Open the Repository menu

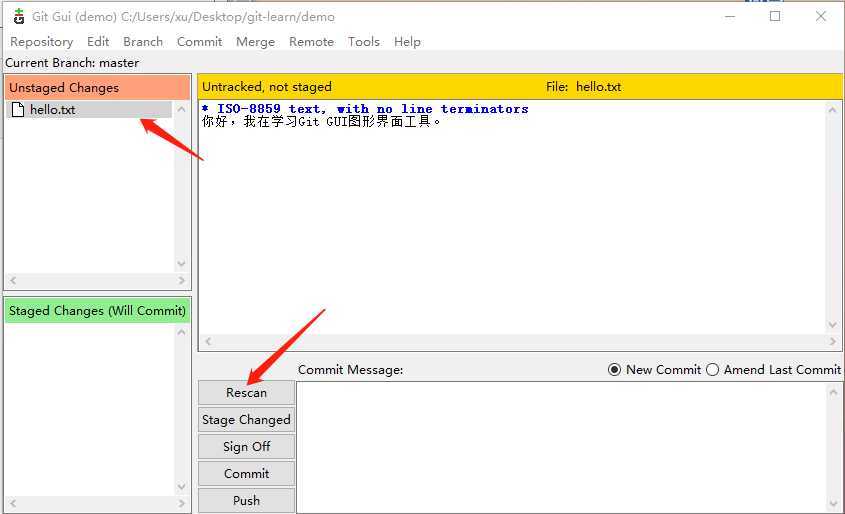point(41,41)
